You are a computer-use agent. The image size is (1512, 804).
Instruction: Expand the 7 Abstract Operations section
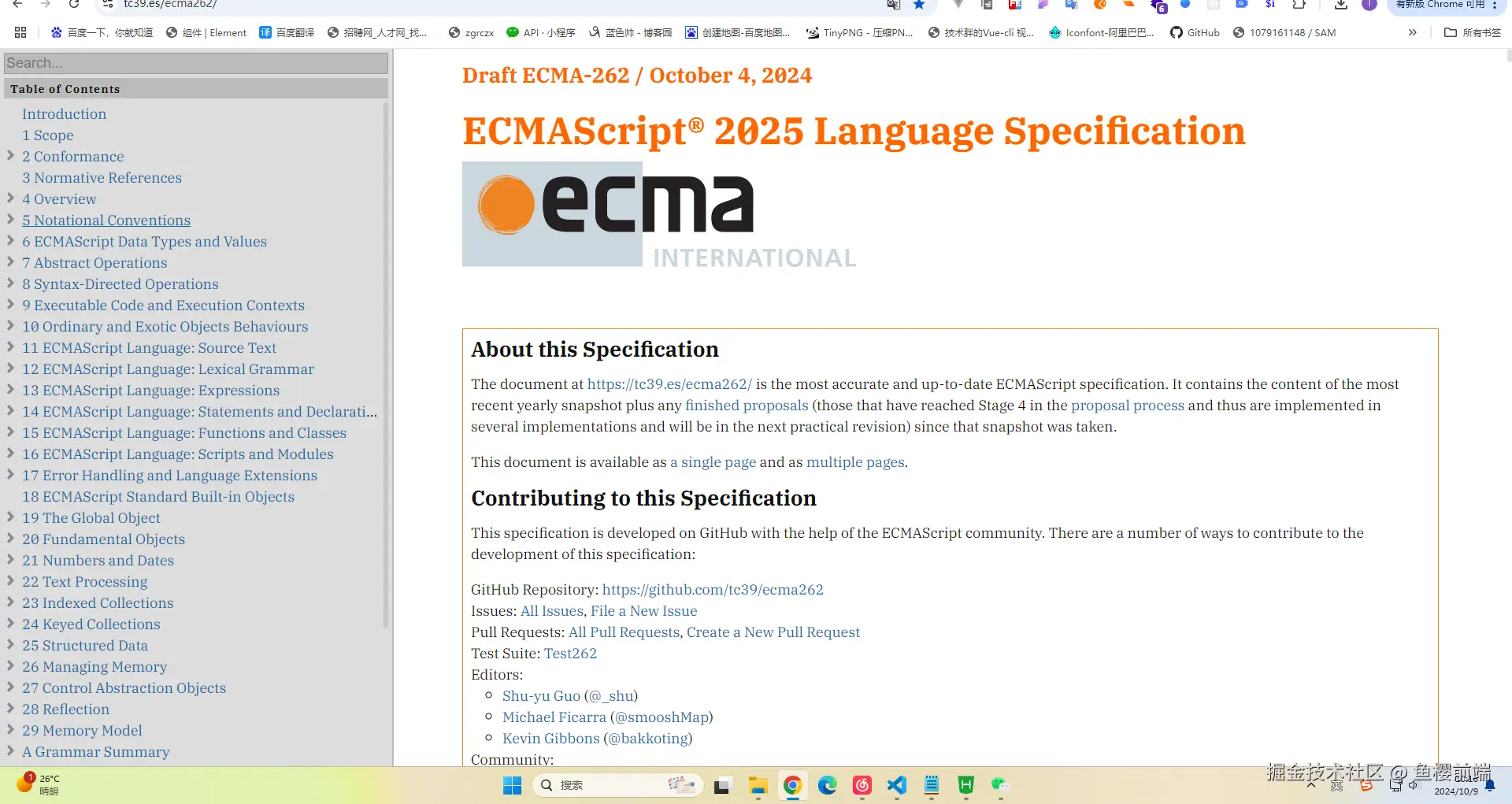[10, 261]
